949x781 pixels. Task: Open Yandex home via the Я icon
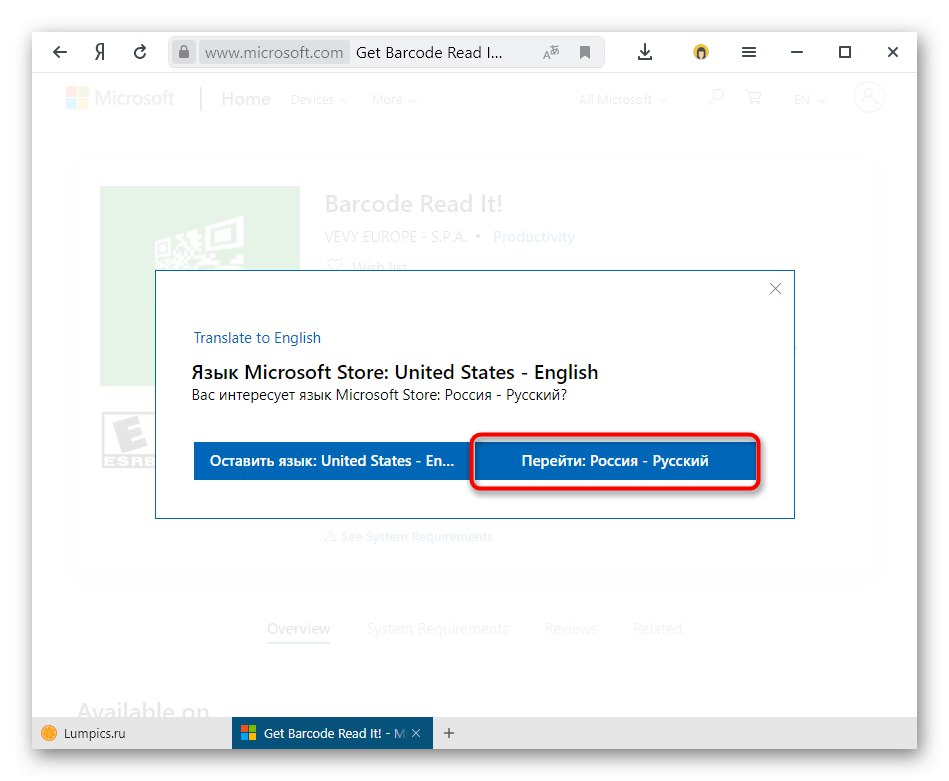click(100, 53)
